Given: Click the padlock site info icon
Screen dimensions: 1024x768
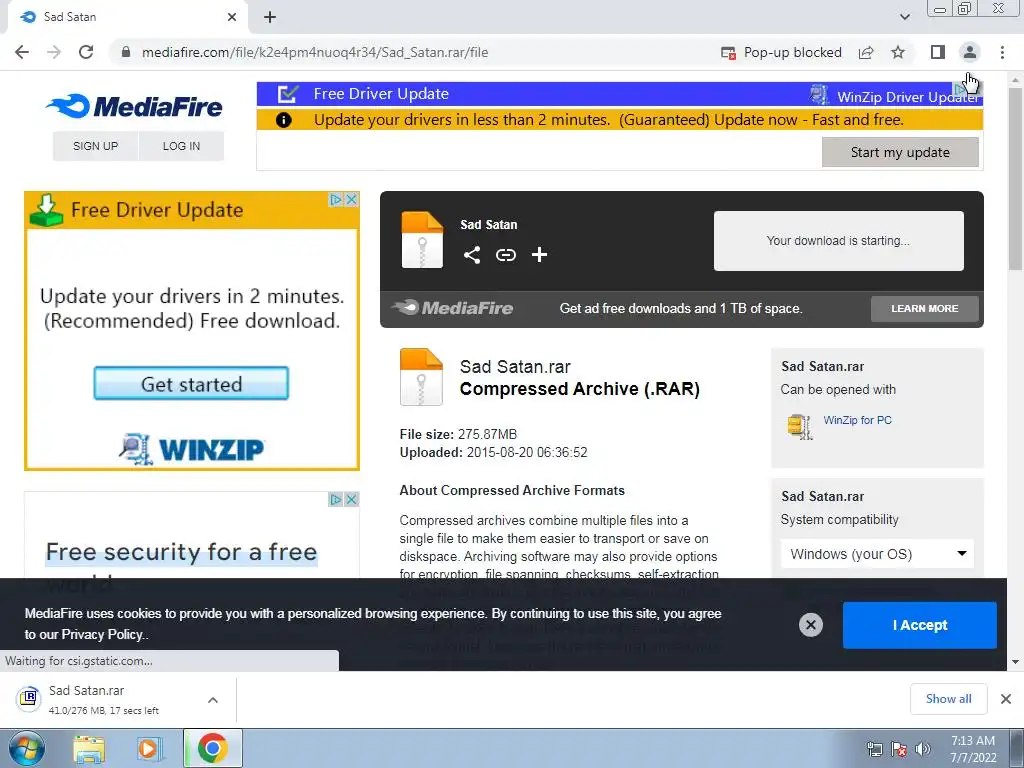Looking at the screenshot, I should (126, 52).
